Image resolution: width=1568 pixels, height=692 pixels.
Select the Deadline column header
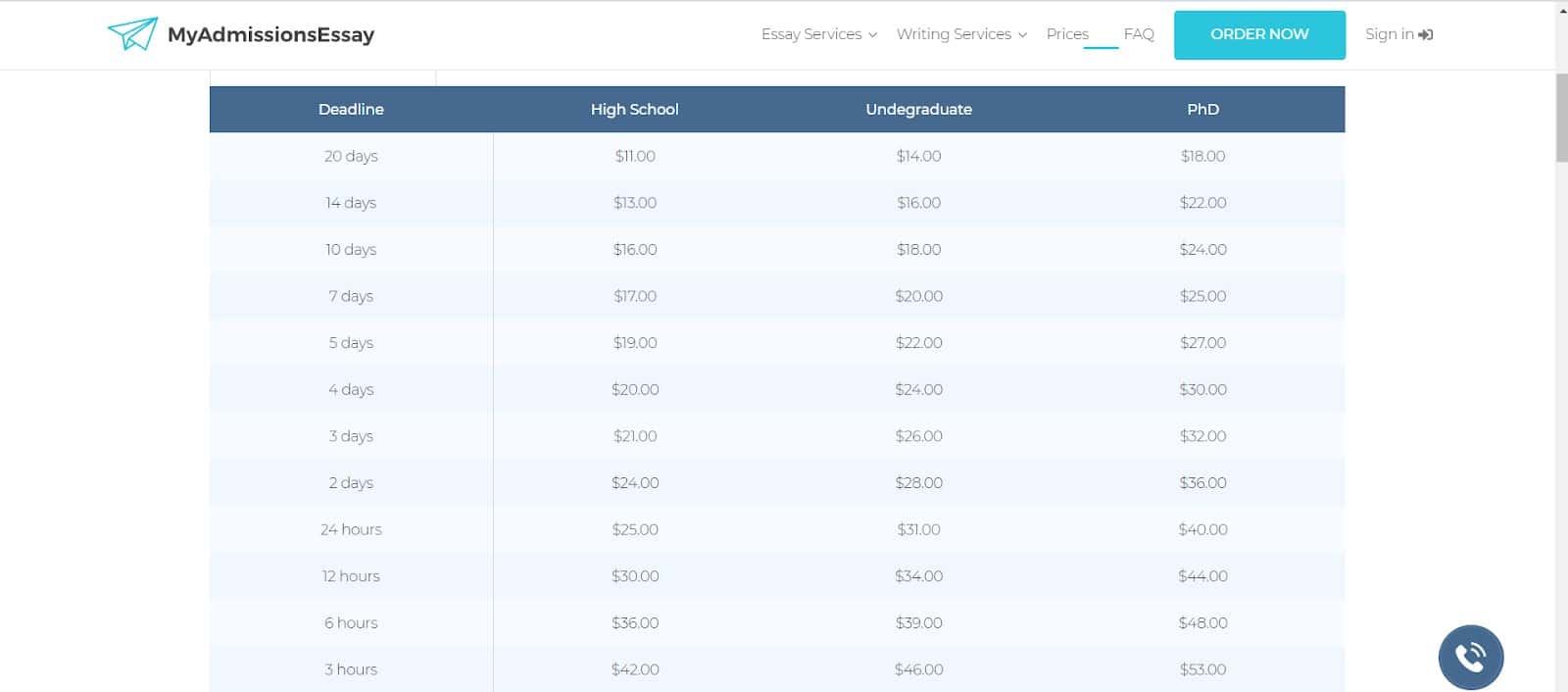[351, 109]
